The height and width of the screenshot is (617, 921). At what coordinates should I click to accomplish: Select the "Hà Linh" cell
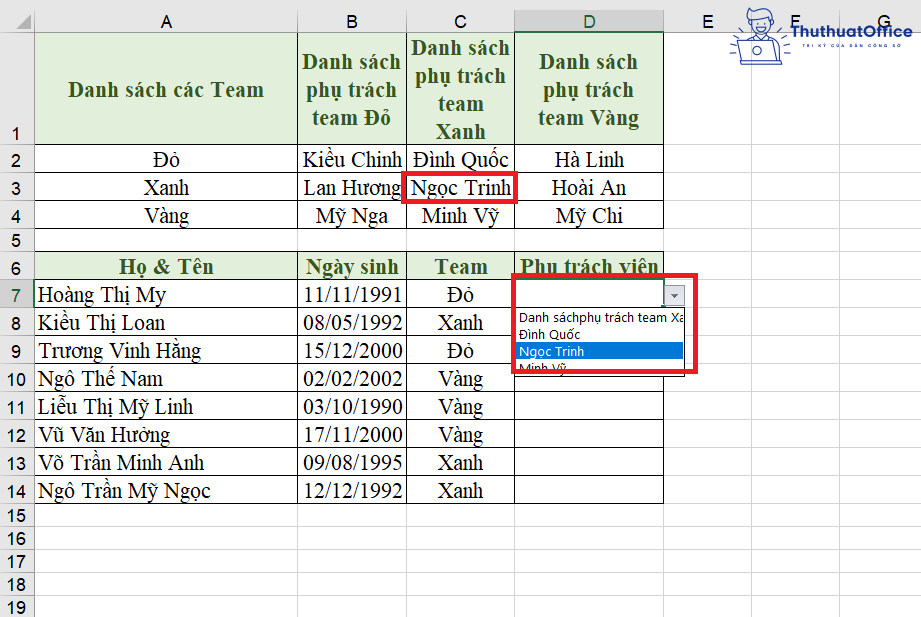[x=588, y=159]
